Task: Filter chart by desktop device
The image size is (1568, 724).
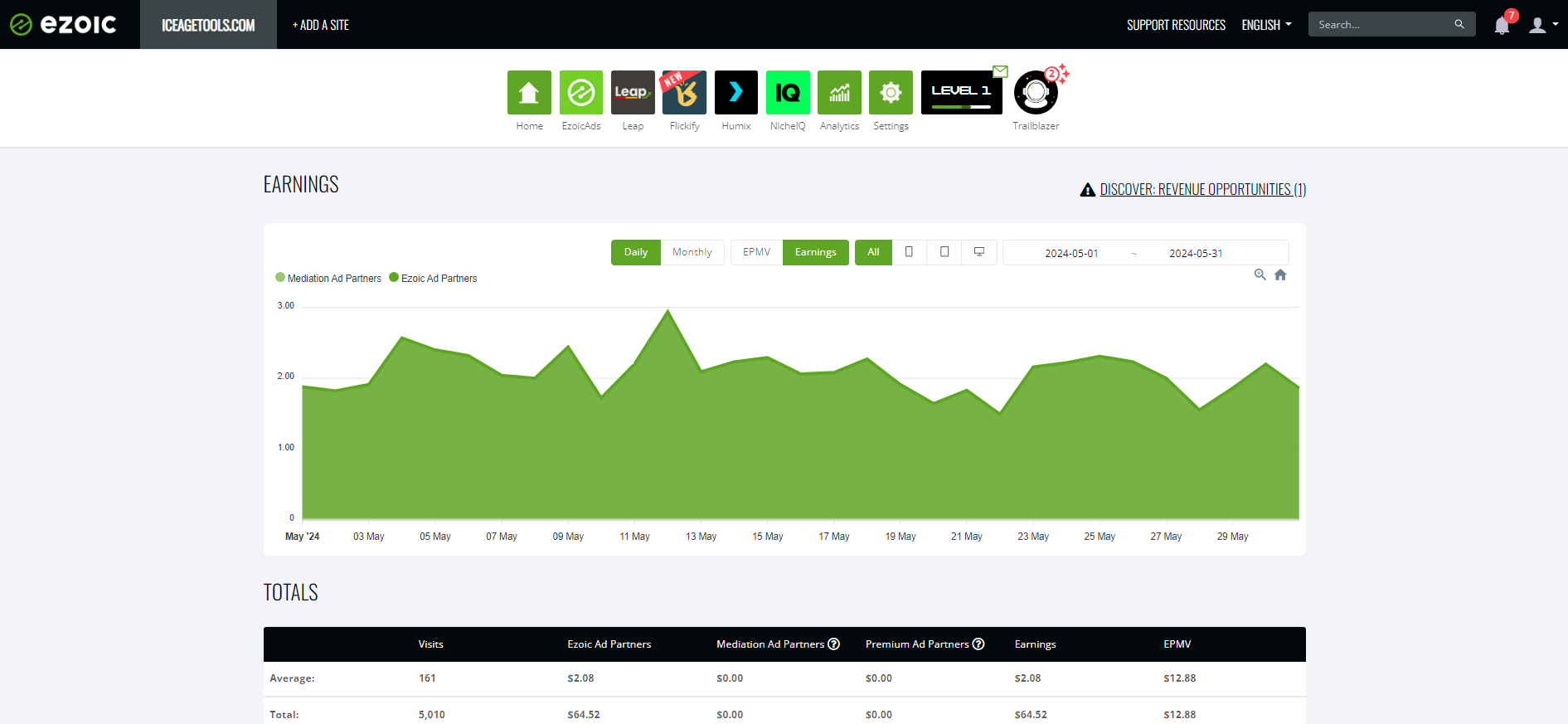Action: pyautogui.click(x=979, y=252)
